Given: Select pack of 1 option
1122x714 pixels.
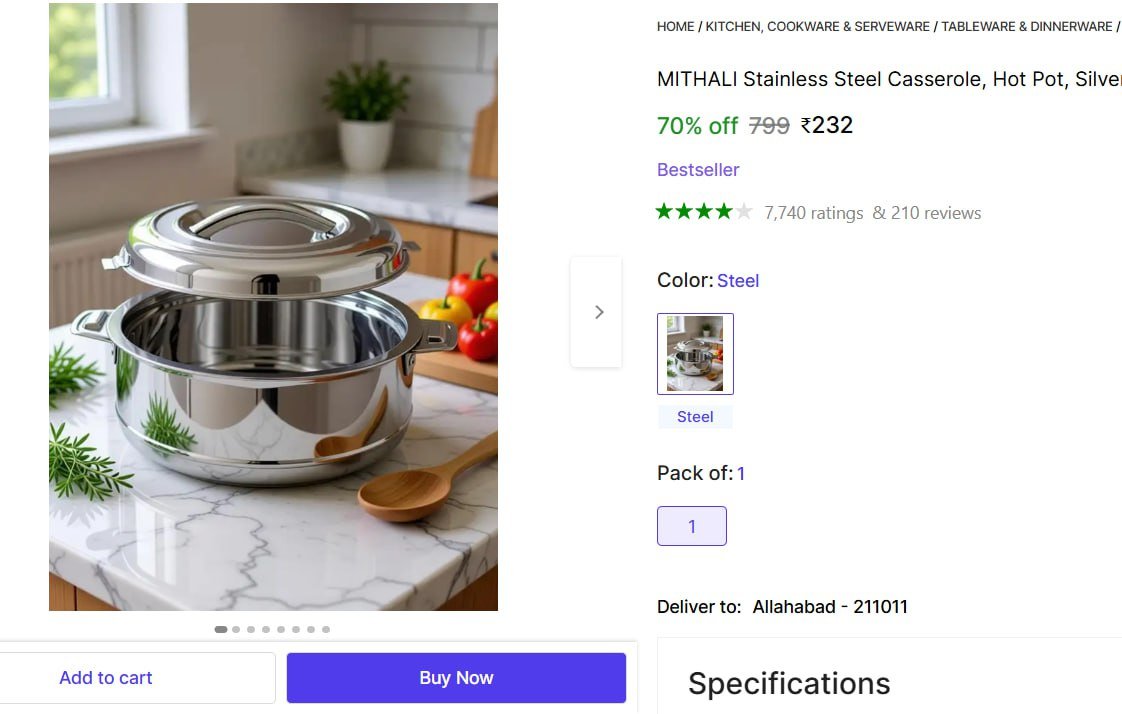Looking at the screenshot, I should point(691,526).
